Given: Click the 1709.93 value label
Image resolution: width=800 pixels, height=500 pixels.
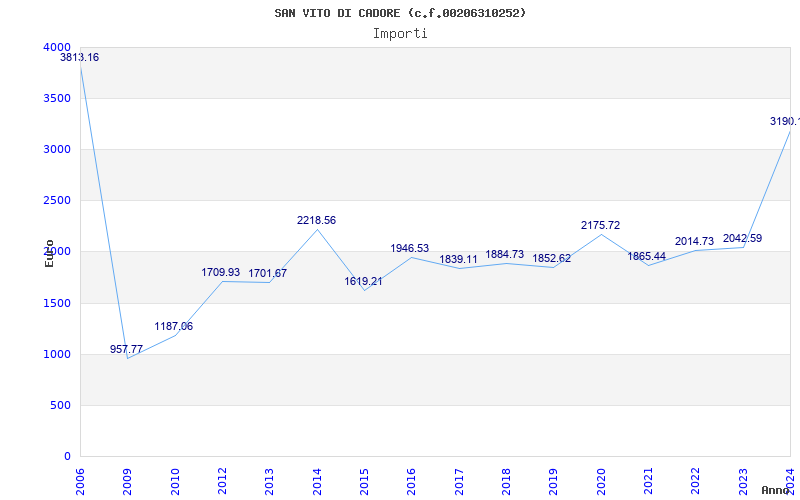Looking at the screenshot, I should click(221, 272).
